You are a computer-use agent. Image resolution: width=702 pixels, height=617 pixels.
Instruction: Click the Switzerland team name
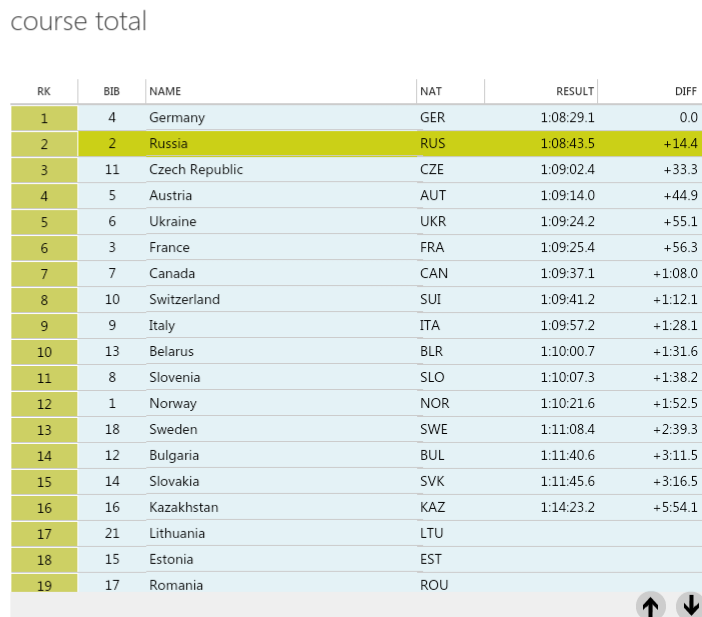point(184,300)
